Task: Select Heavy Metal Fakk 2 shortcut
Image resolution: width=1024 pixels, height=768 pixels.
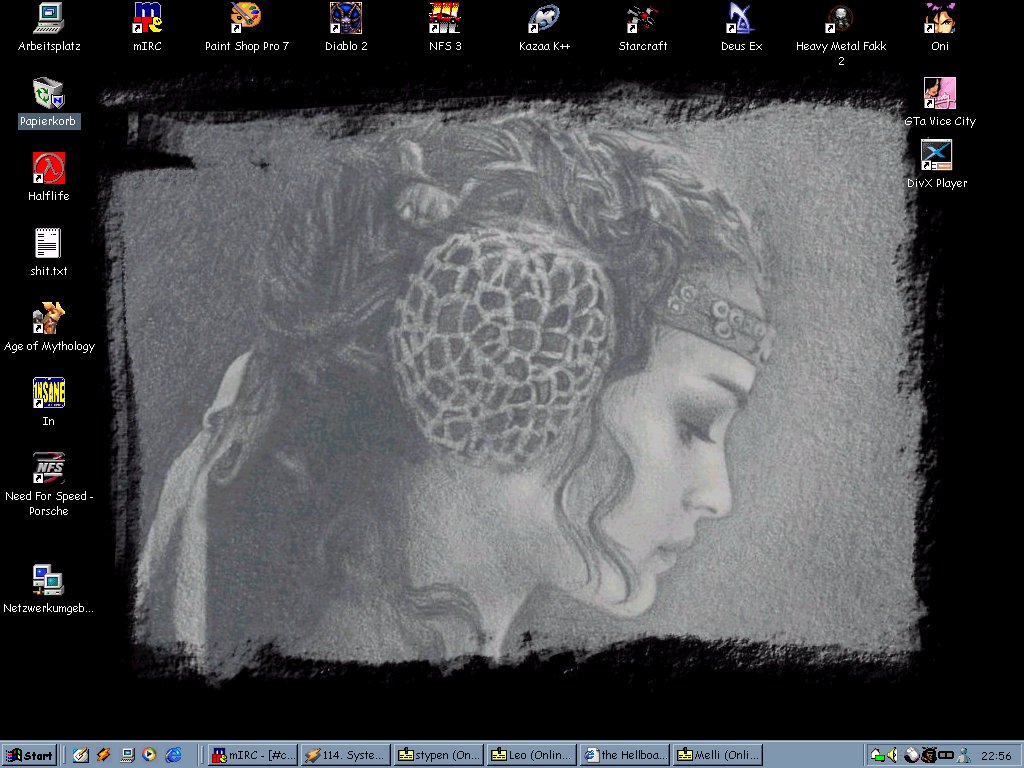Action: (841, 34)
